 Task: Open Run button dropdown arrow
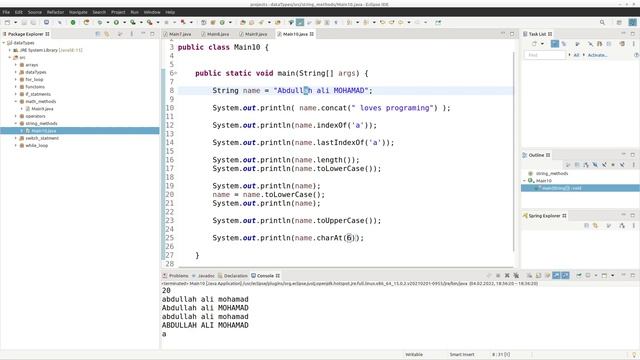tap(124, 22)
